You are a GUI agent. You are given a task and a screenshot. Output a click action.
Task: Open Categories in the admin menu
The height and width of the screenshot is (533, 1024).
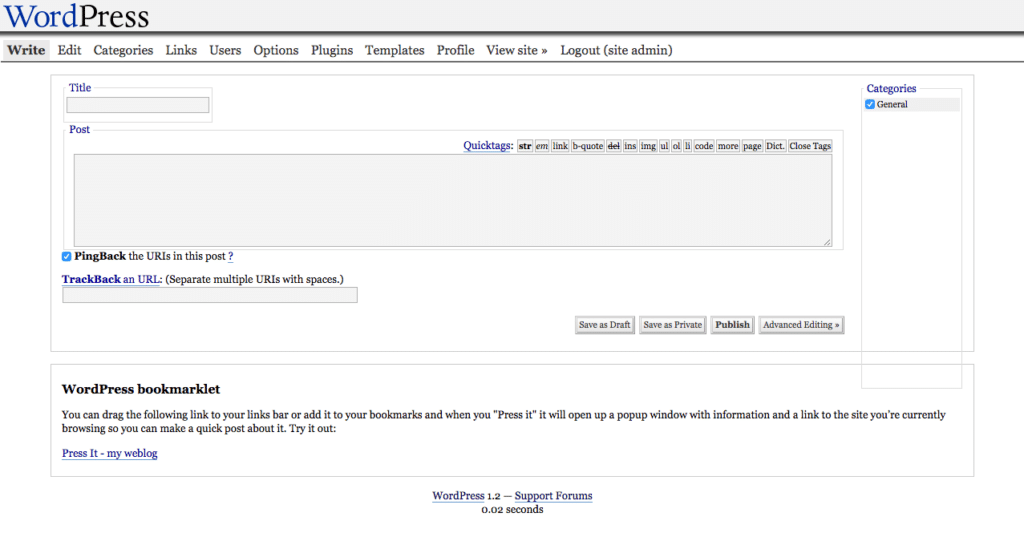point(123,50)
